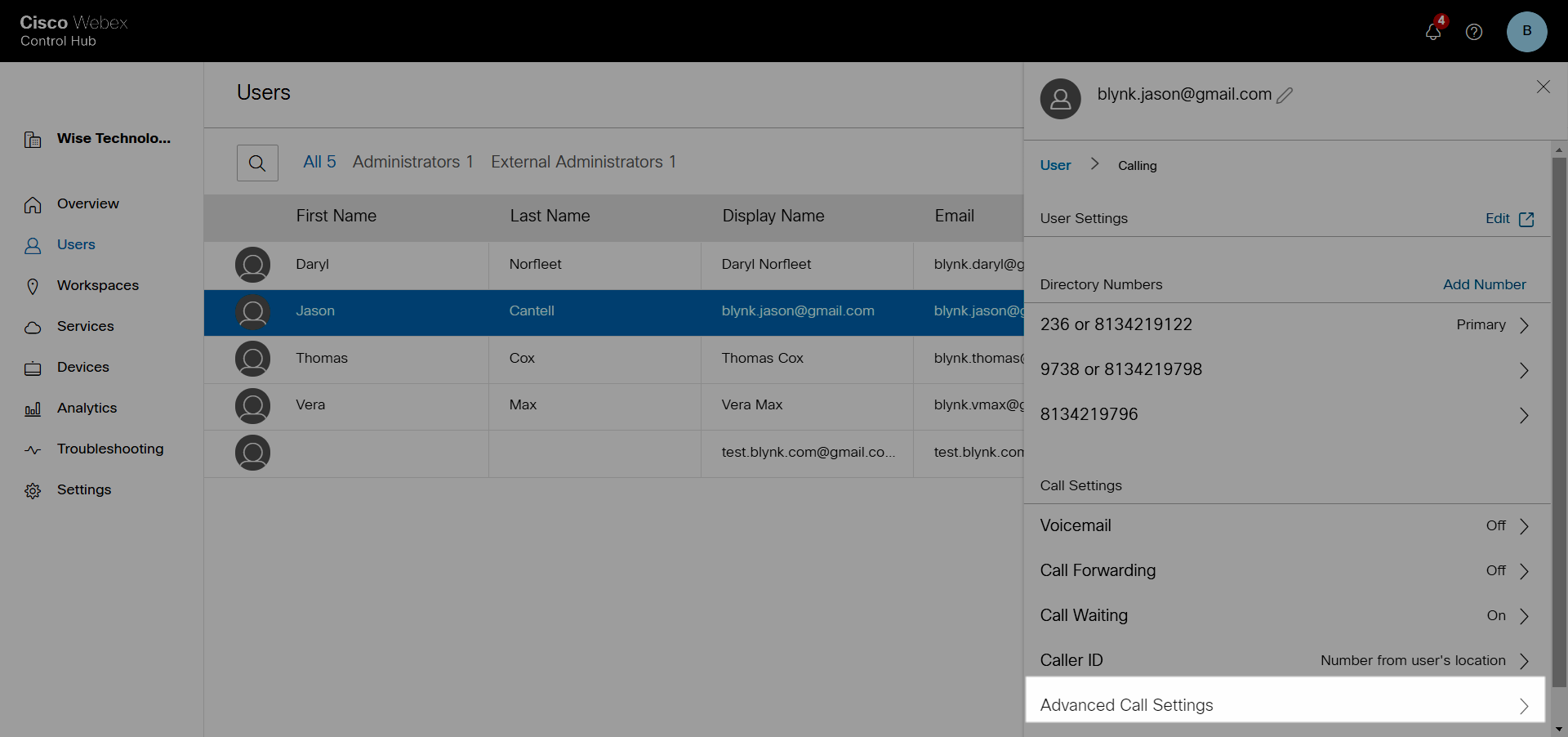Viewport: 1568px width, 737px height.
Task: Open the profile avatar menu
Action: click(1527, 32)
